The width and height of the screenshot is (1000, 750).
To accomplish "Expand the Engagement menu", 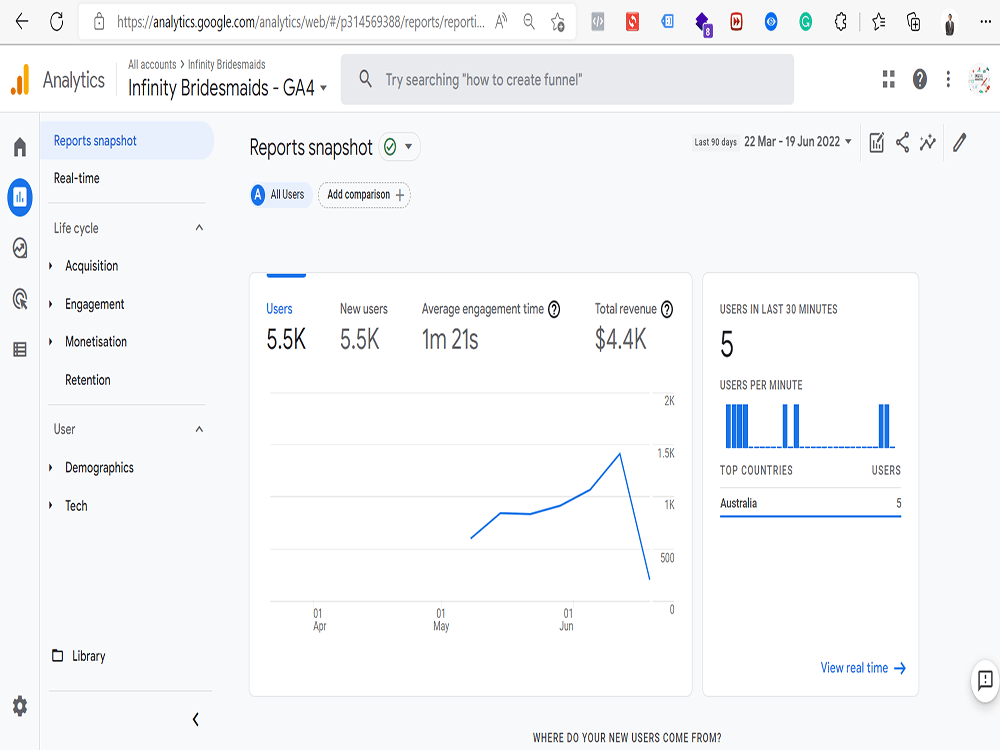I will click(94, 304).
